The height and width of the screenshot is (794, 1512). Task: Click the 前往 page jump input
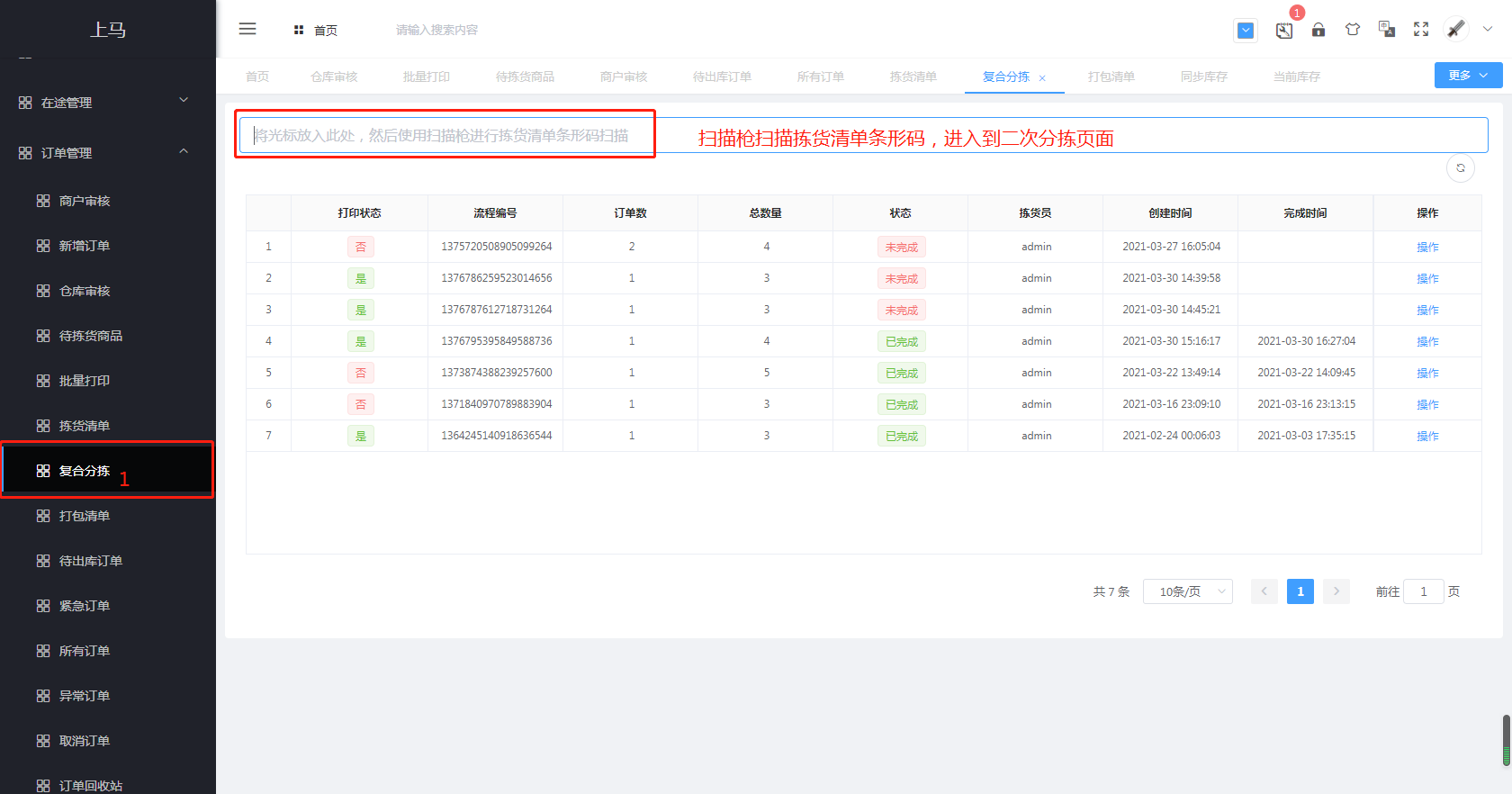1424,591
